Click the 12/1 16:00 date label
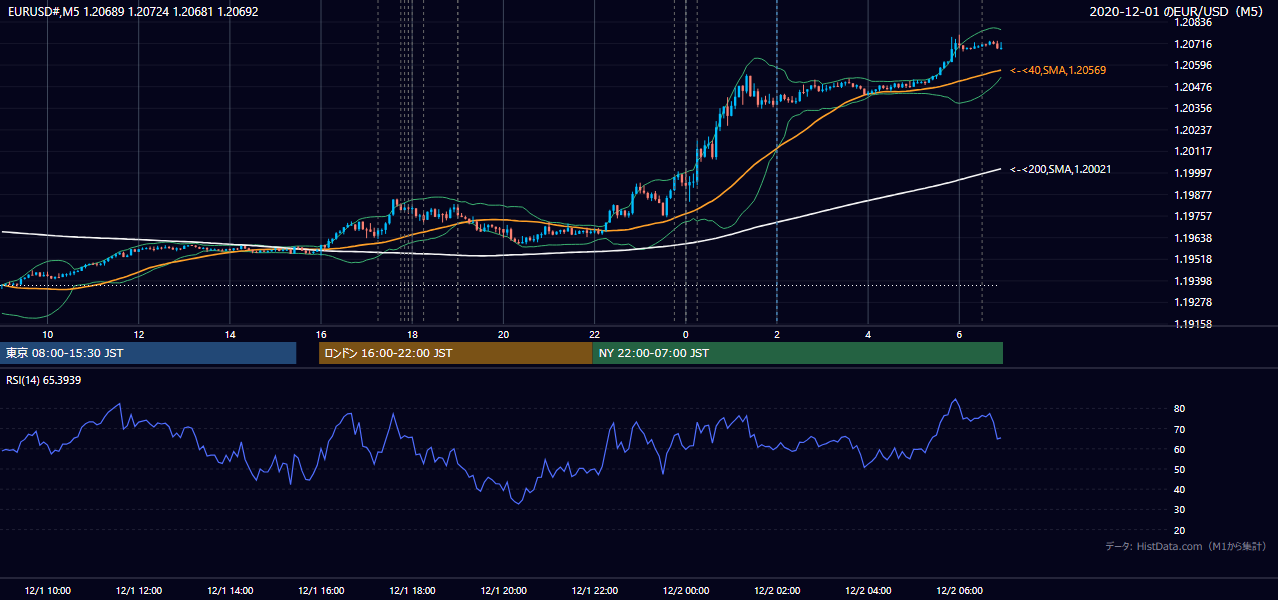Viewport: 1278px width, 600px height. pos(321,590)
